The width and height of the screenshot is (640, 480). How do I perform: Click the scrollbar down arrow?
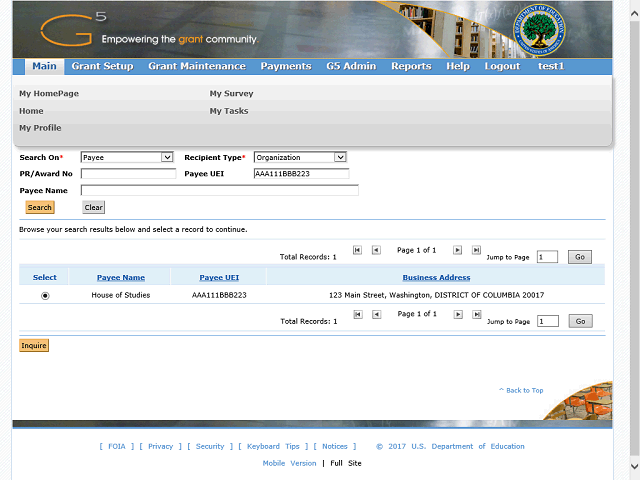(634, 466)
